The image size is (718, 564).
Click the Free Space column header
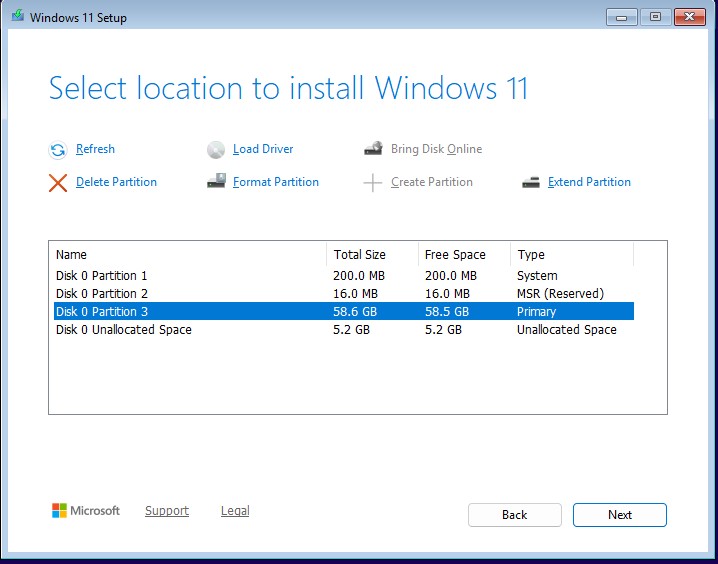(464, 255)
